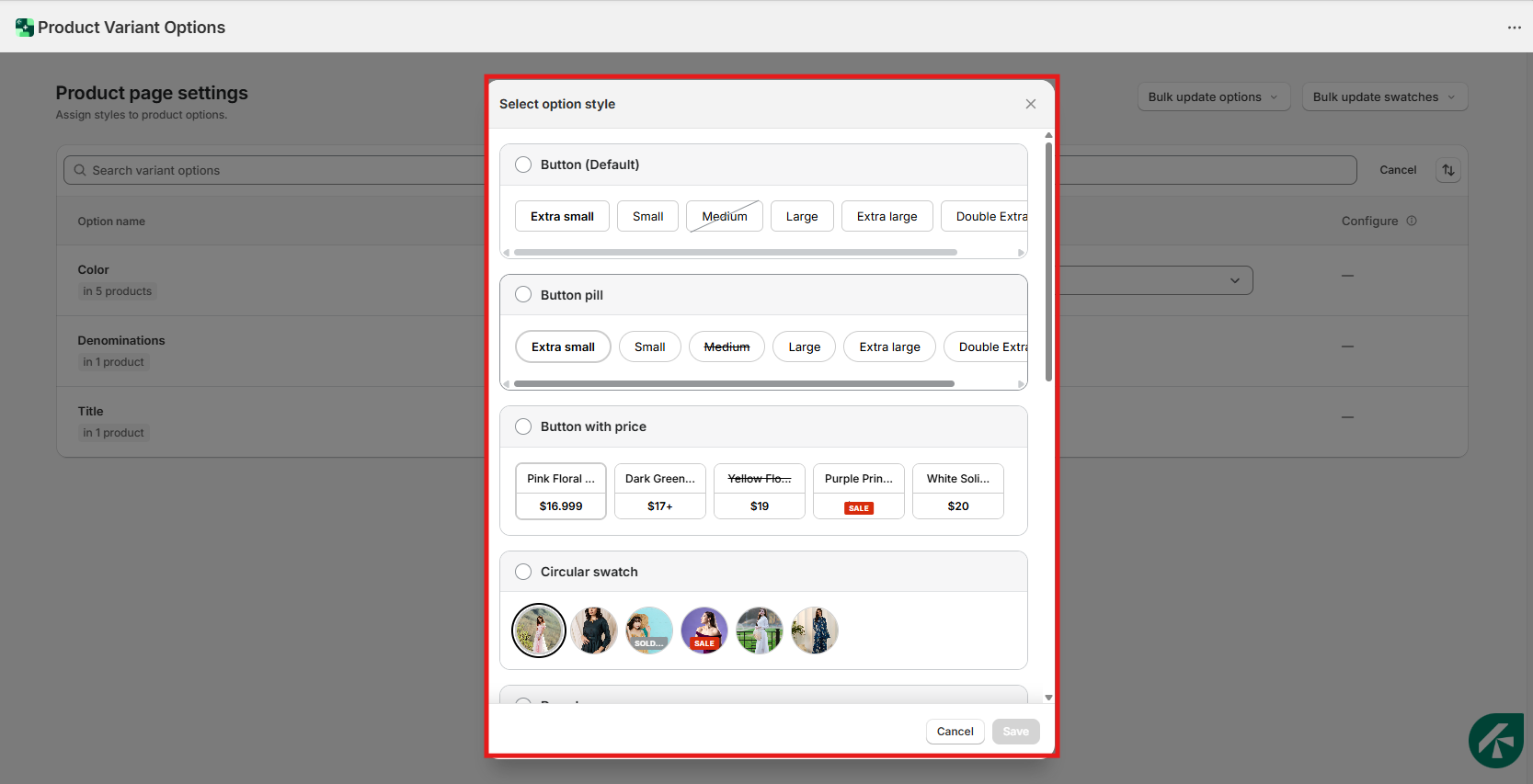Open the Bulk update options dropdown

coord(1213,97)
